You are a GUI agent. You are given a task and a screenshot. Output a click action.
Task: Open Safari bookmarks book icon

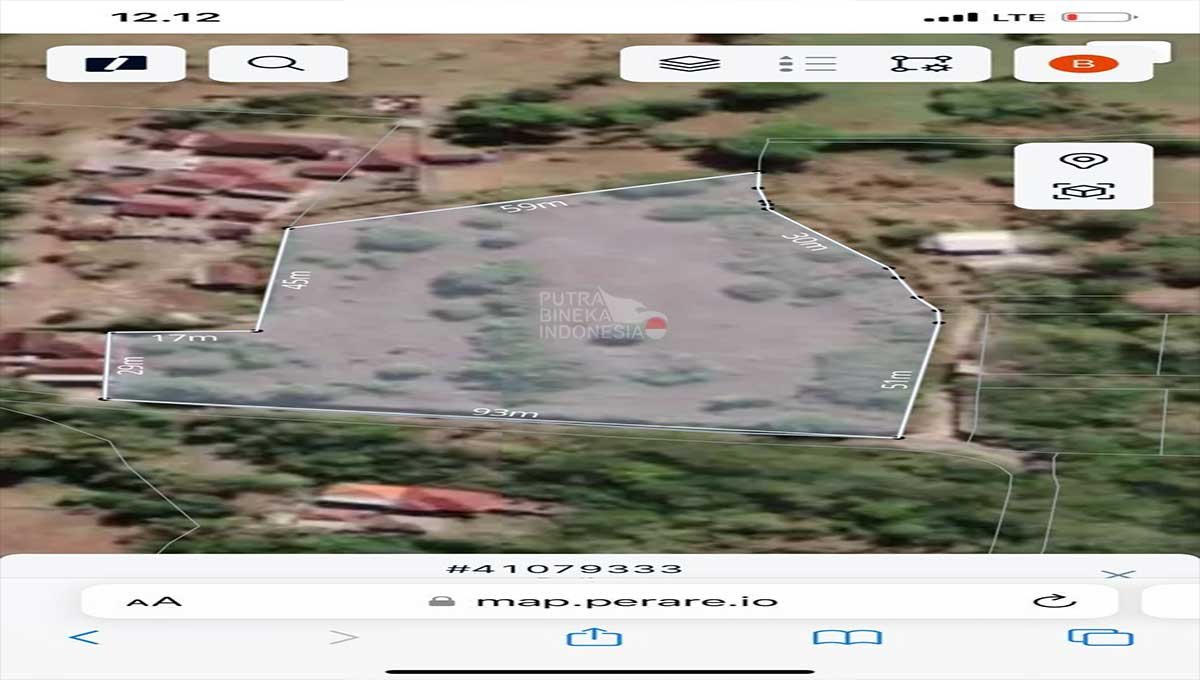point(847,637)
